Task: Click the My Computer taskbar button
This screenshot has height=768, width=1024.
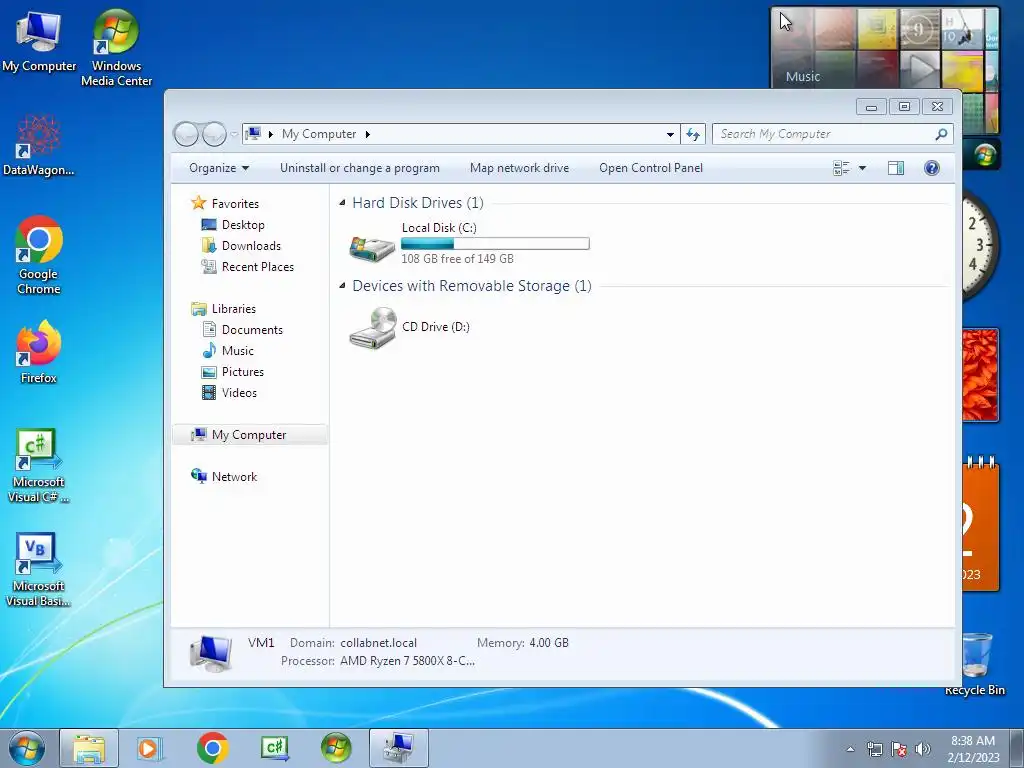Action: point(398,748)
